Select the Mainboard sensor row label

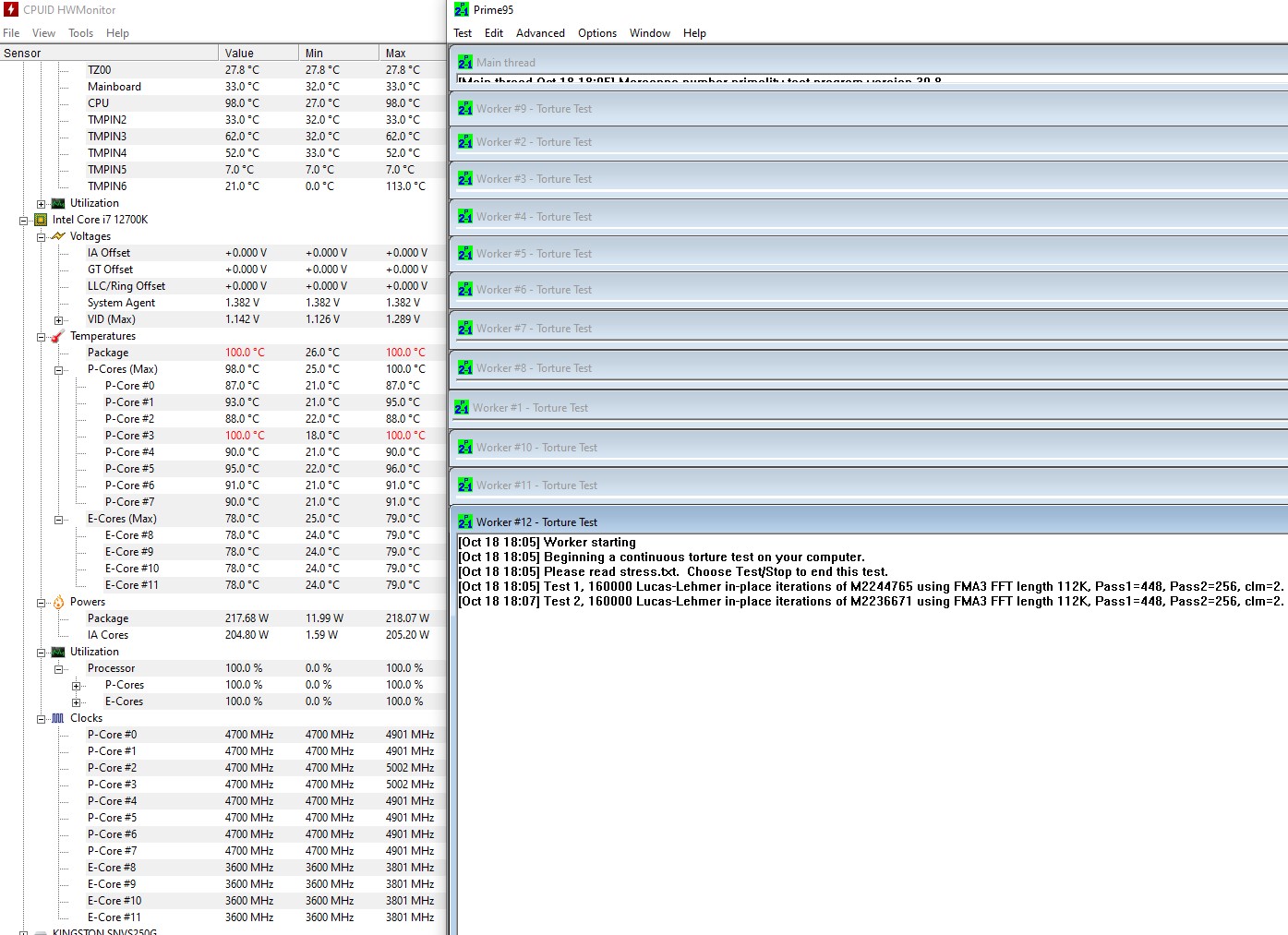pos(114,87)
